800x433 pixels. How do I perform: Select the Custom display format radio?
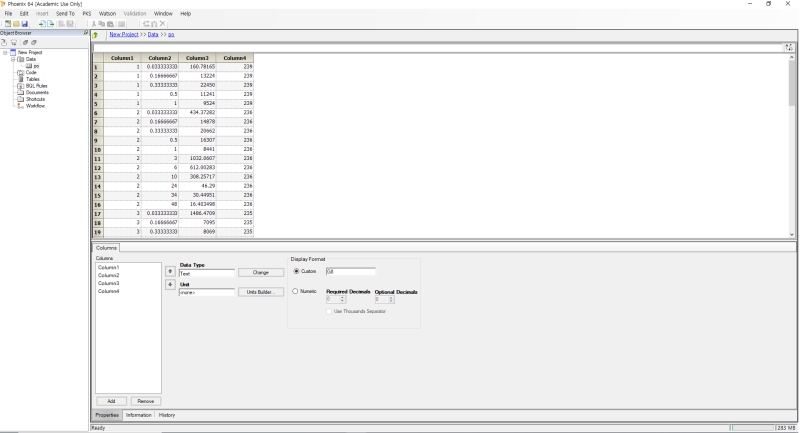pyautogui.click(x=296, y=271)
